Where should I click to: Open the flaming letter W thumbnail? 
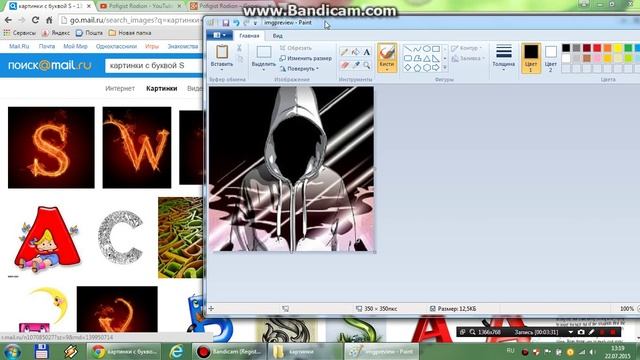(x=137, y=147)
